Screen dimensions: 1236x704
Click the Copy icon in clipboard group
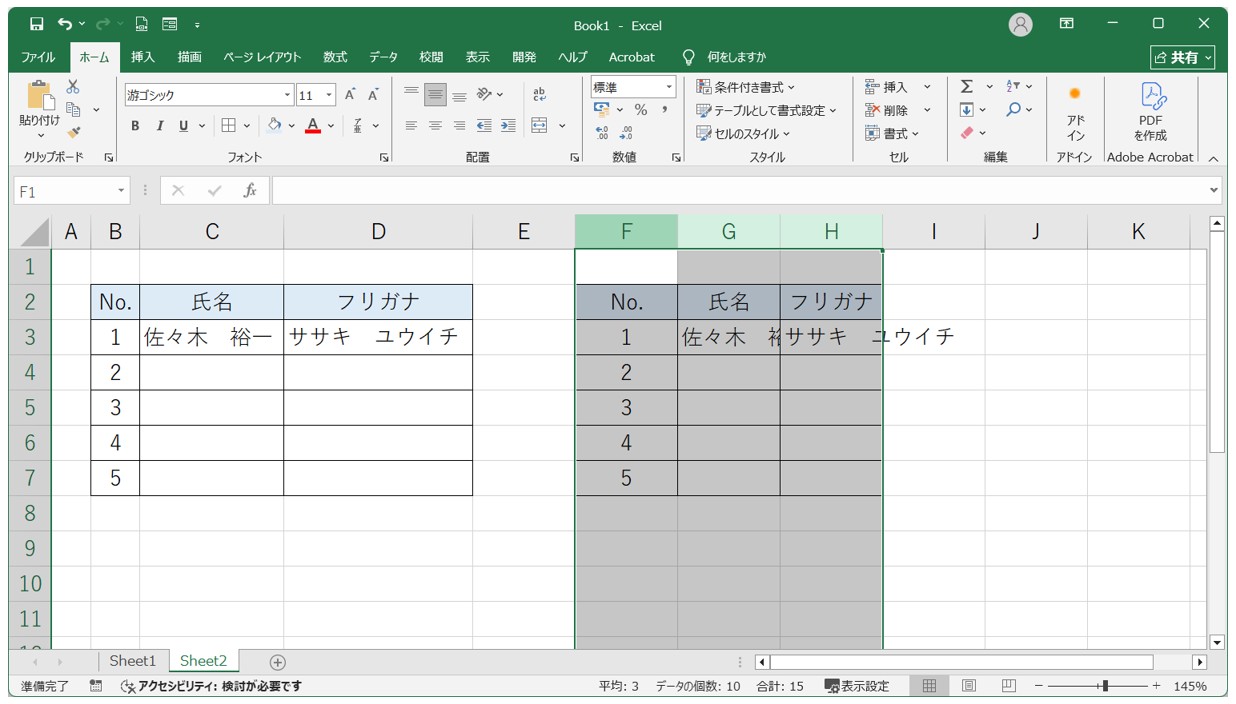pos(73,109)
